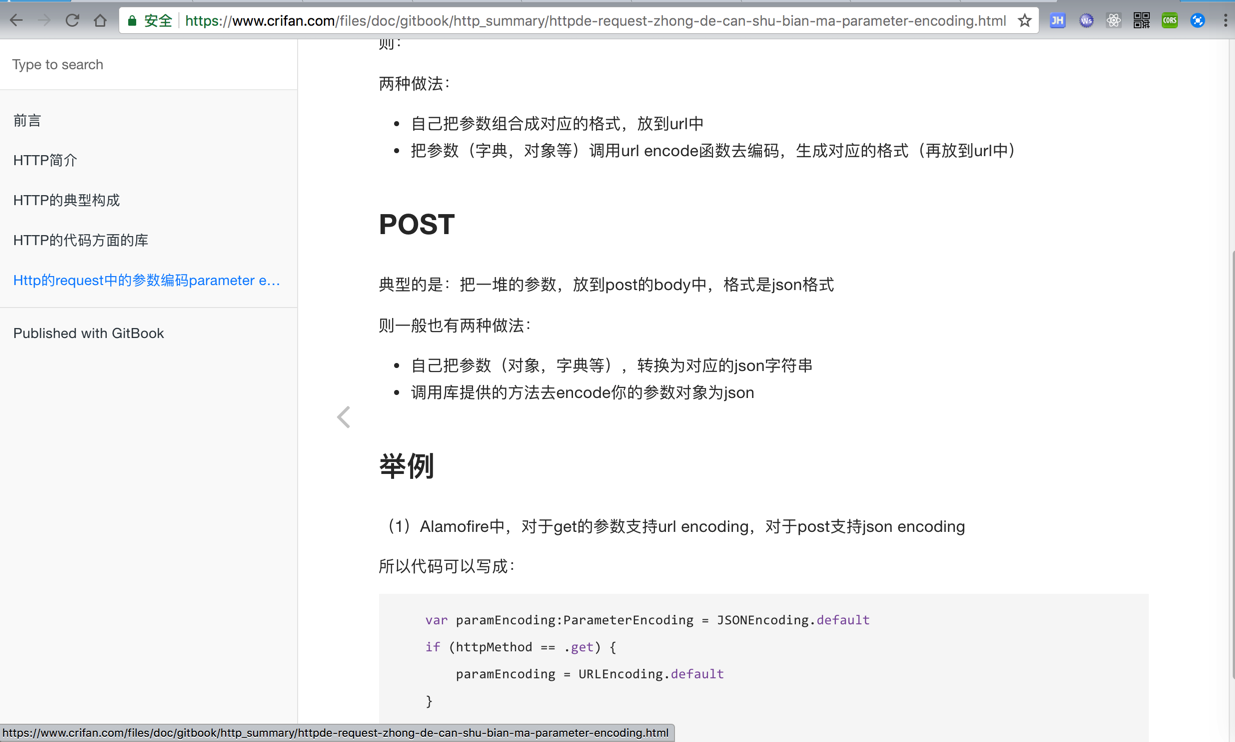Image resolution: width=1235 pixels, height=742 pixels.
Task: Click the browser forward arrow
Action: click(x=44, y=20)
